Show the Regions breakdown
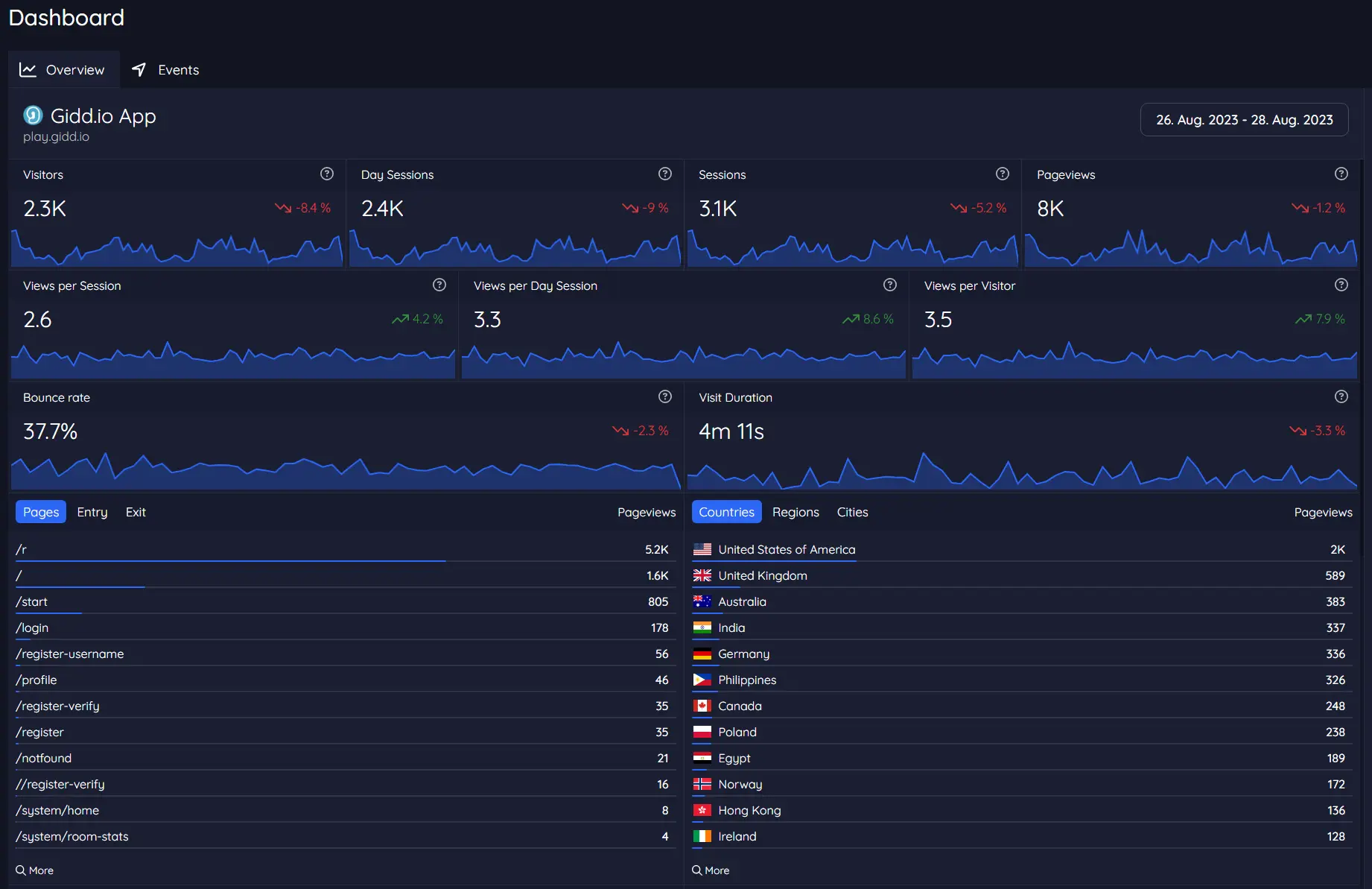1372x889 pixels. pos(795,512)
